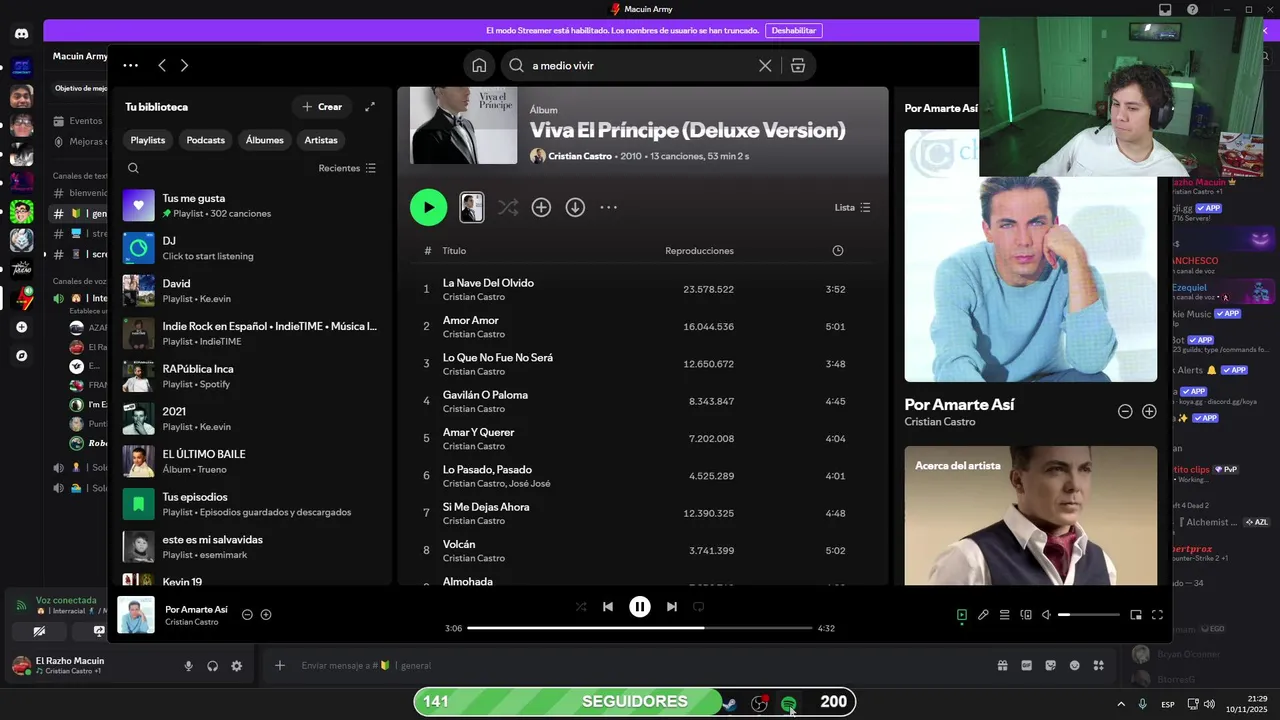
Task: Open Tus episodios in library
Action: click(x=250, y=504)
